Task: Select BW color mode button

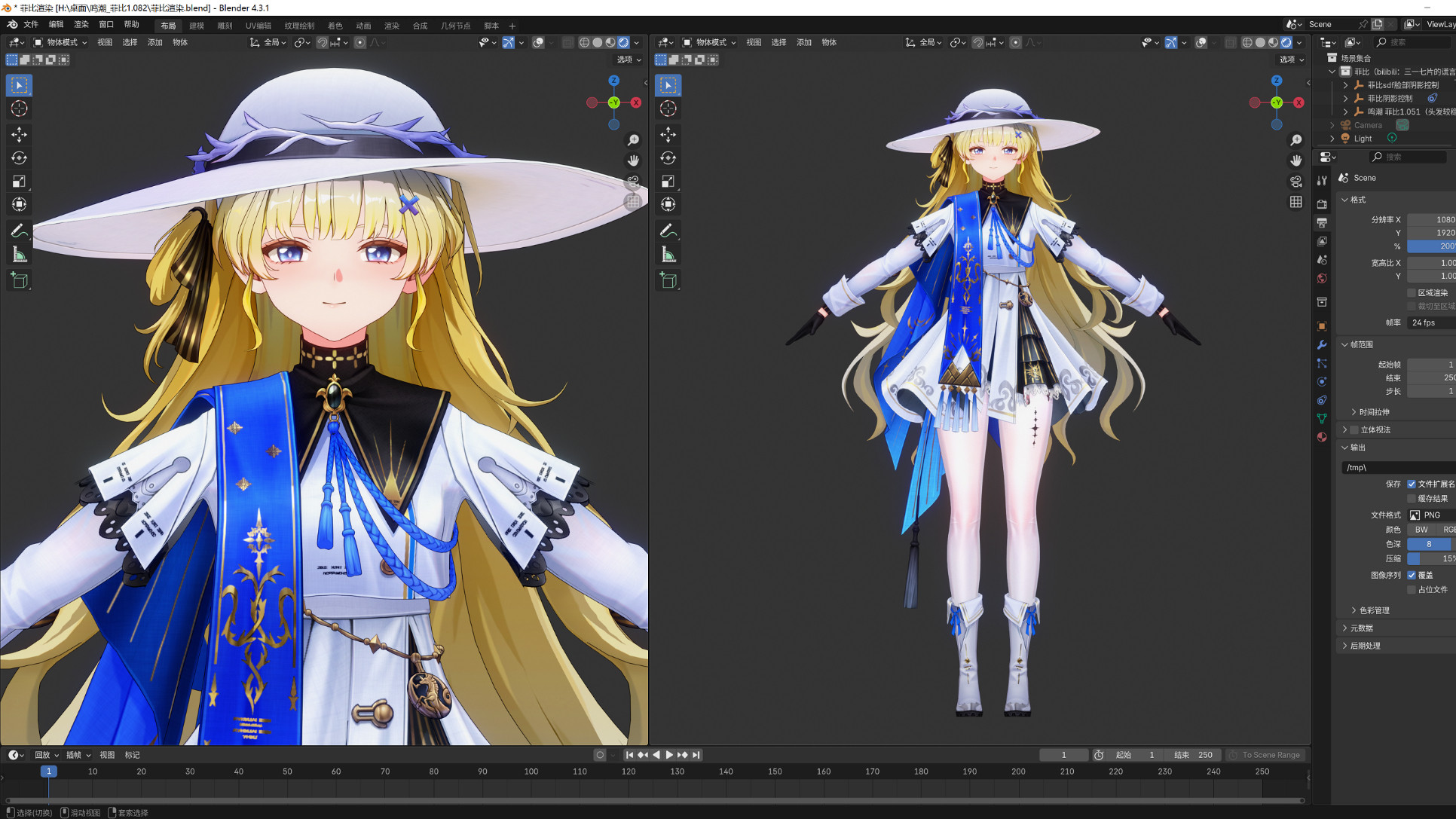Action: (1421, 530)
